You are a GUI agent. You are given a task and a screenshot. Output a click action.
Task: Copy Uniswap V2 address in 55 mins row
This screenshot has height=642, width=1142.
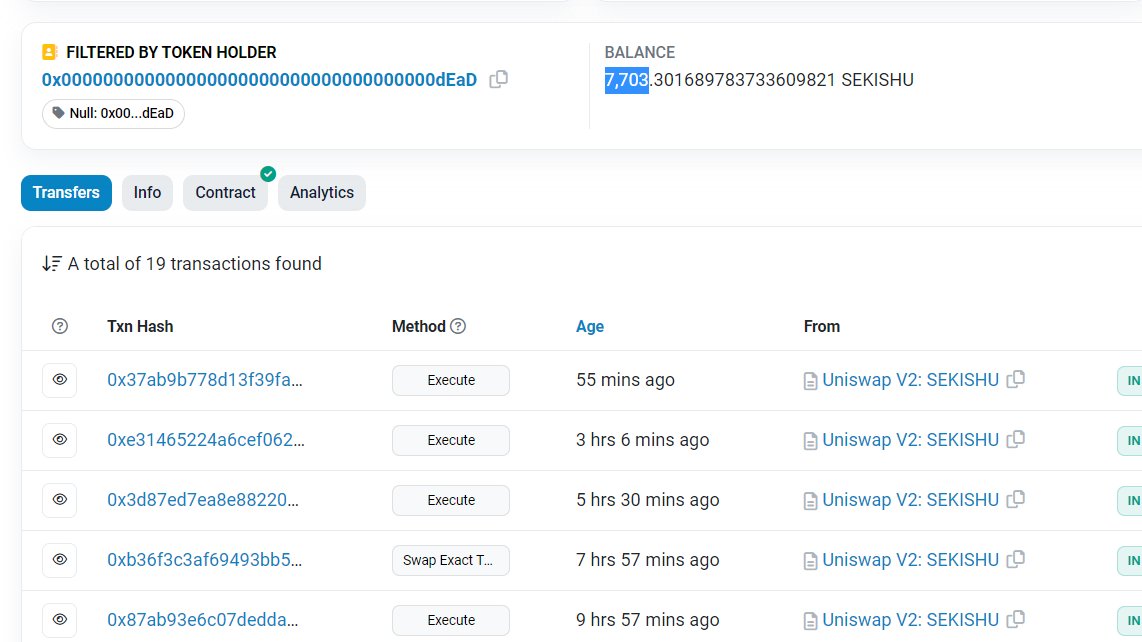click(x=1016, y=379)
